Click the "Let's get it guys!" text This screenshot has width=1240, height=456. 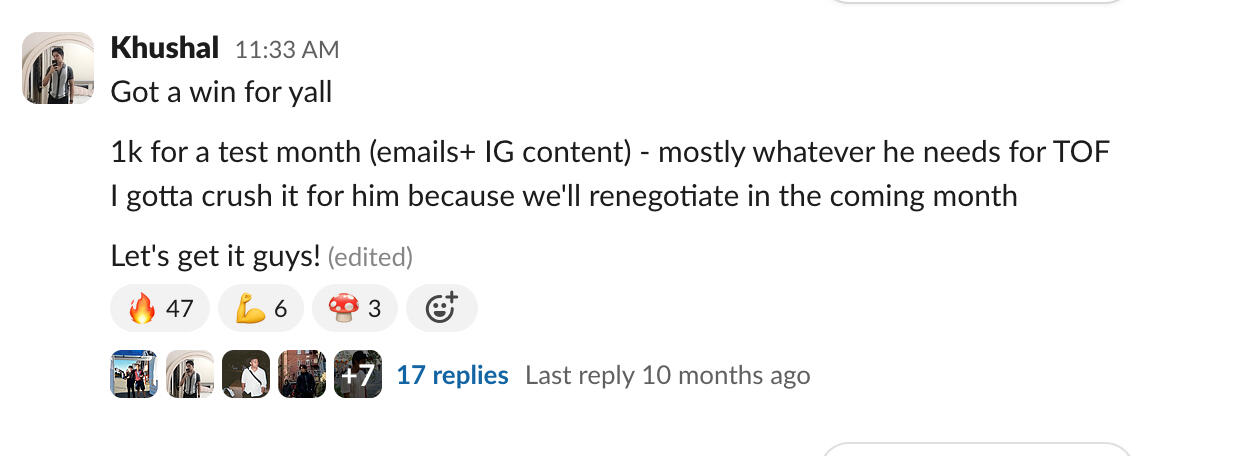[x=215, y=256]
